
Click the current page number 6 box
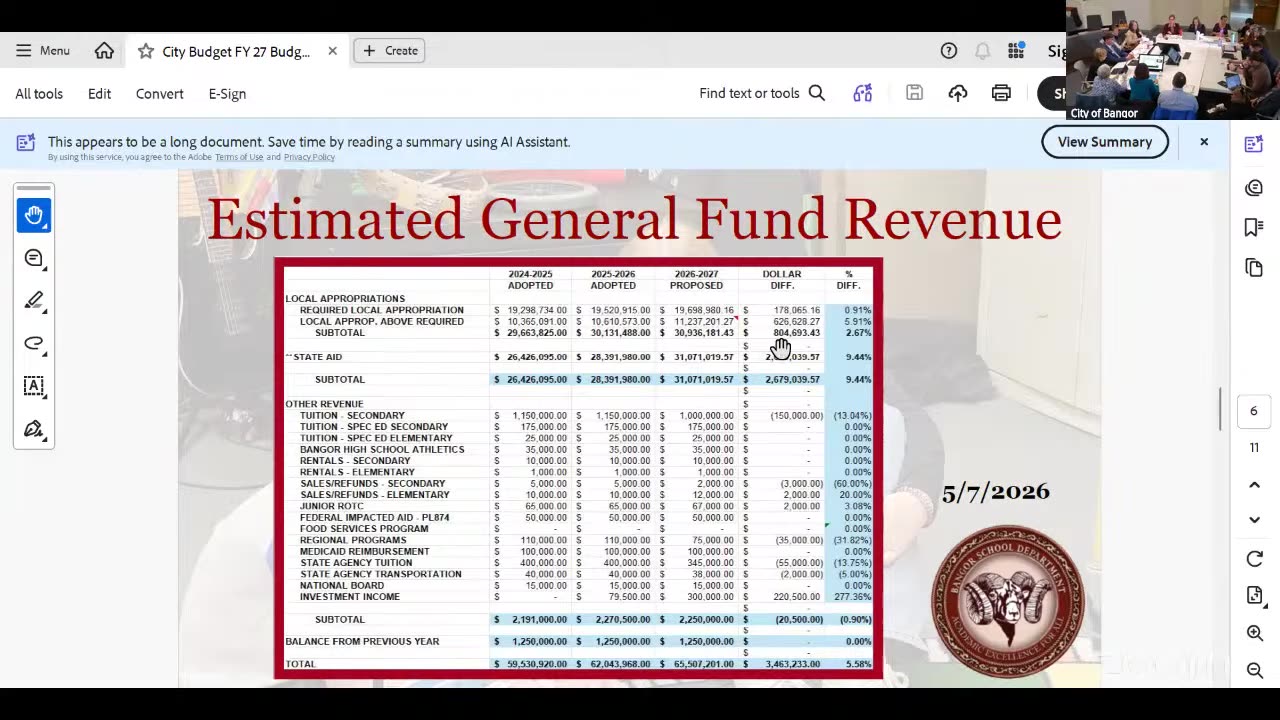point(1254,411)
